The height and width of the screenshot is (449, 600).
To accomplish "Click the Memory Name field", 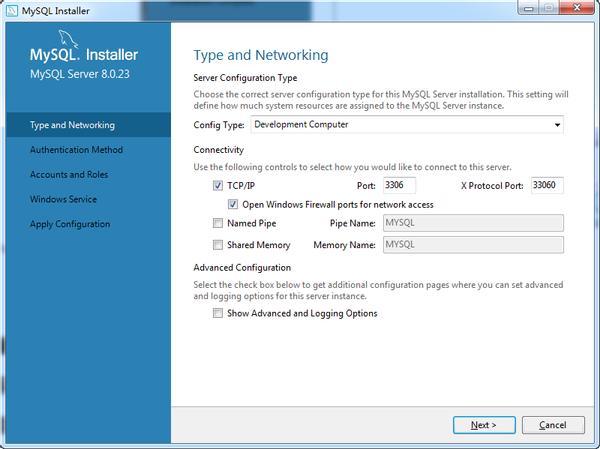I will click(473, 245).
